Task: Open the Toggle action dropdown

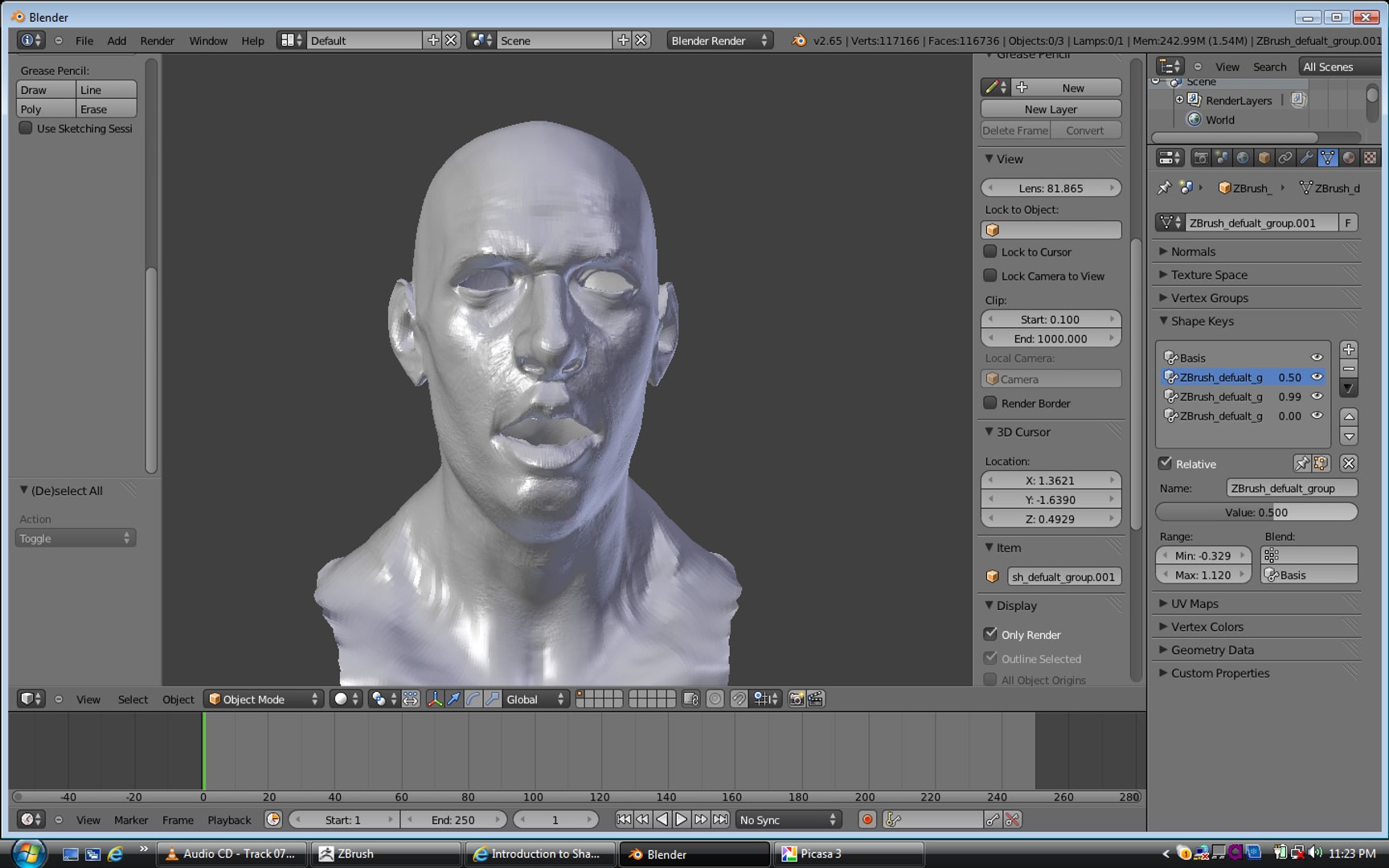Action: pos(76,538)
